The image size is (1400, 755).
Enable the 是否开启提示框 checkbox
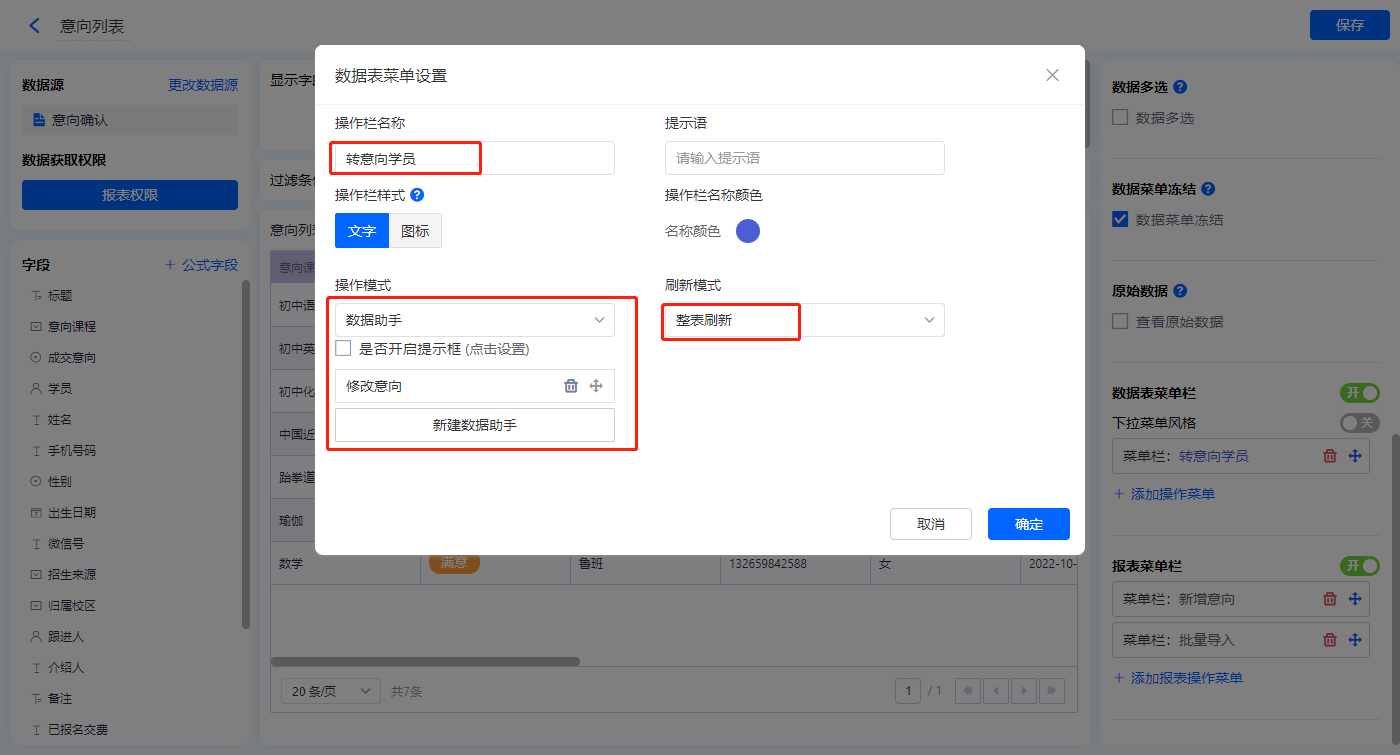coord(344,349)
